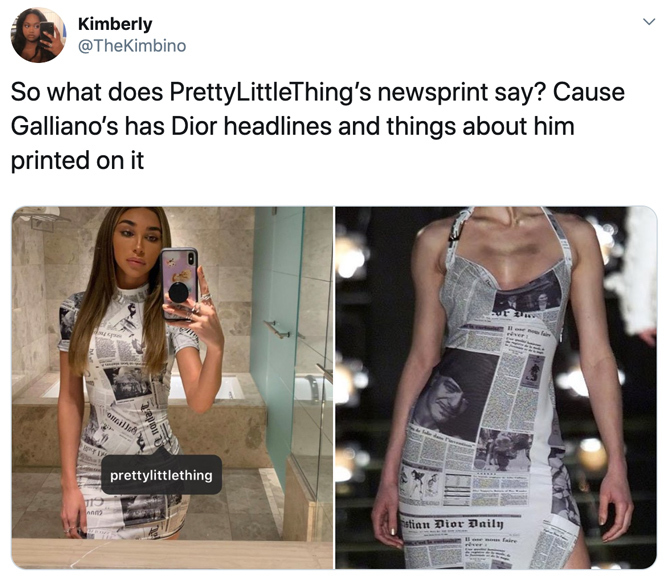This screenshot has width=670, height=587.
Task: Open the right runway dress photo
Action: pos(496,387)
